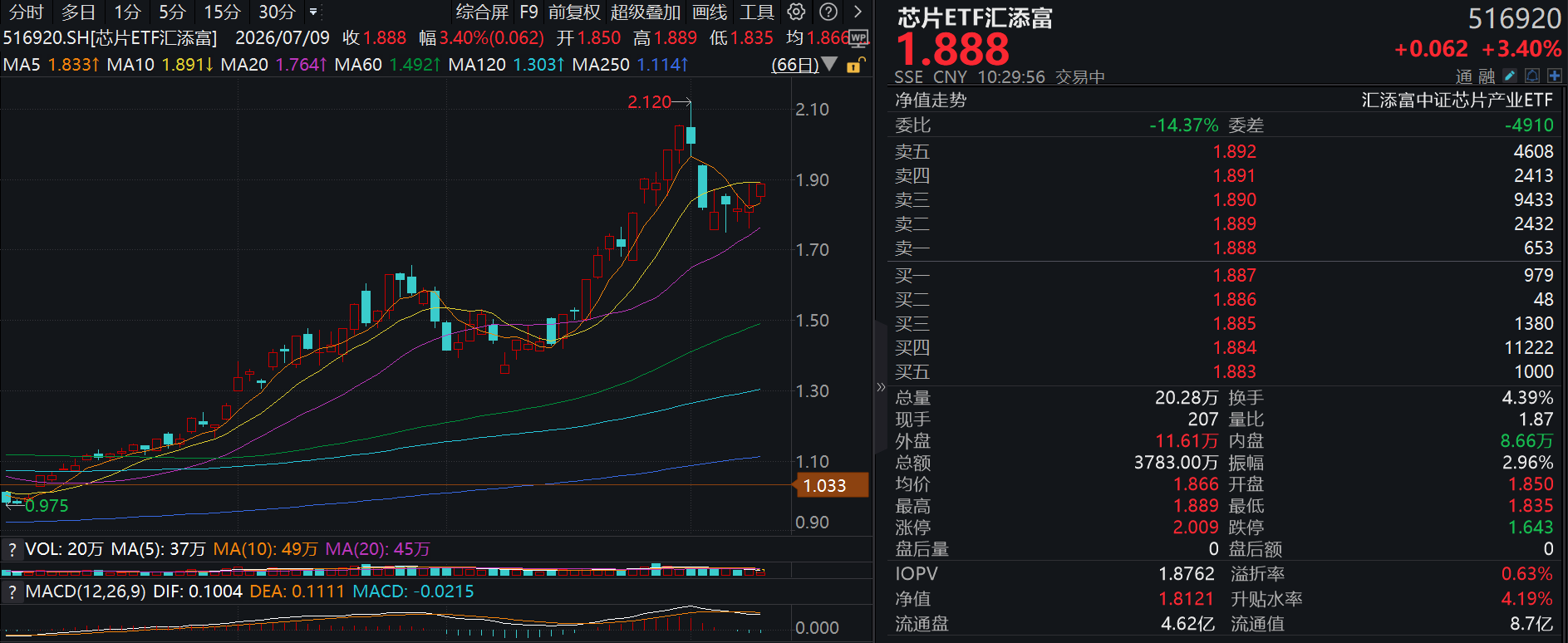This screenshot has height=643, width=1568.
Task: Collapse side panel with double arrow
Action: pyautogui.click(x=881, y=387)
